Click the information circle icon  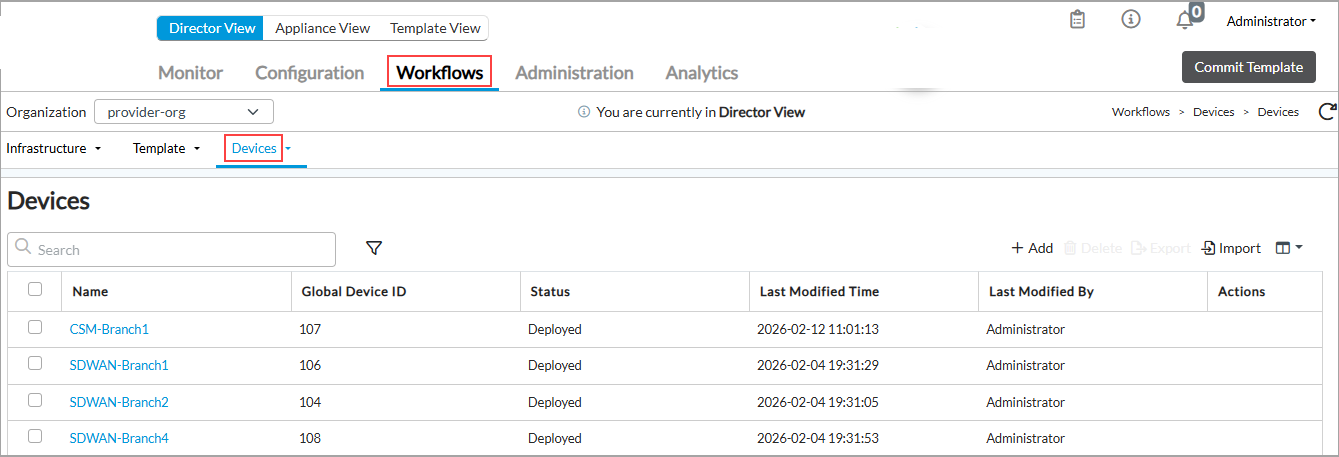[1131, 20]
